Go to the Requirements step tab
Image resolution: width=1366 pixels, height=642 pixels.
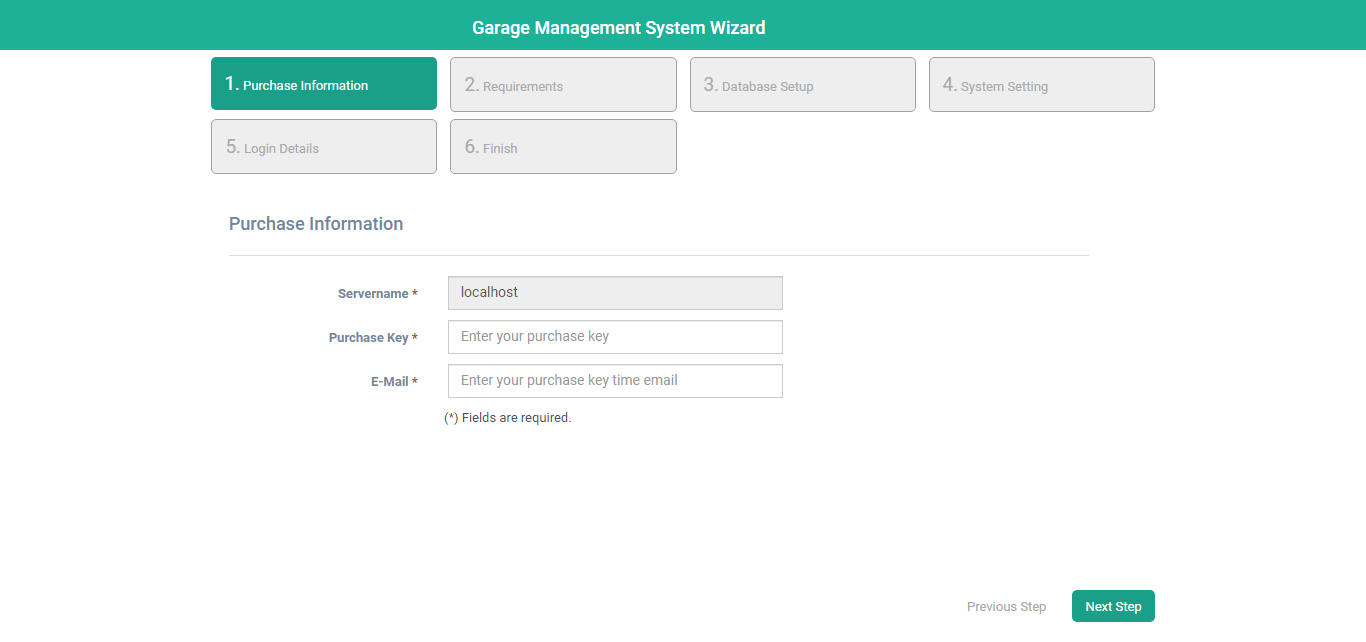(563, 85)
